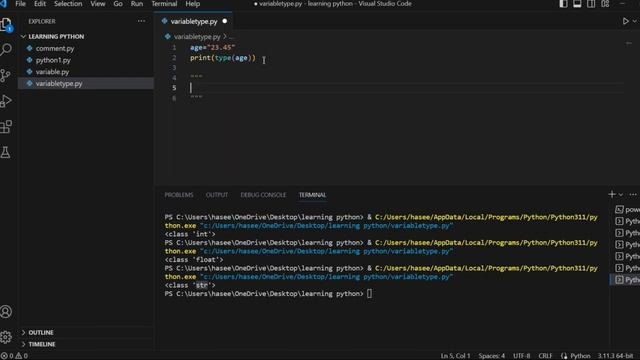The width and height of the screenshot is (640, 360).
Task: Open variable.py in explorer
Action: 52,72
